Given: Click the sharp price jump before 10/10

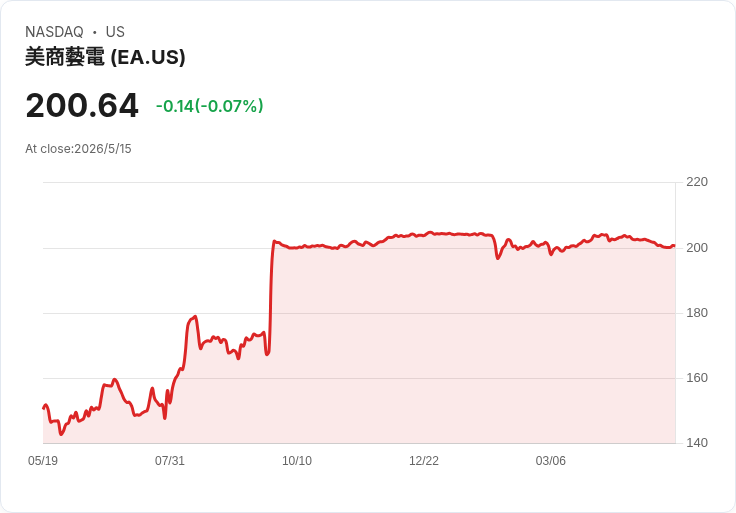Looking at the screenshot, I should point(271,296).
